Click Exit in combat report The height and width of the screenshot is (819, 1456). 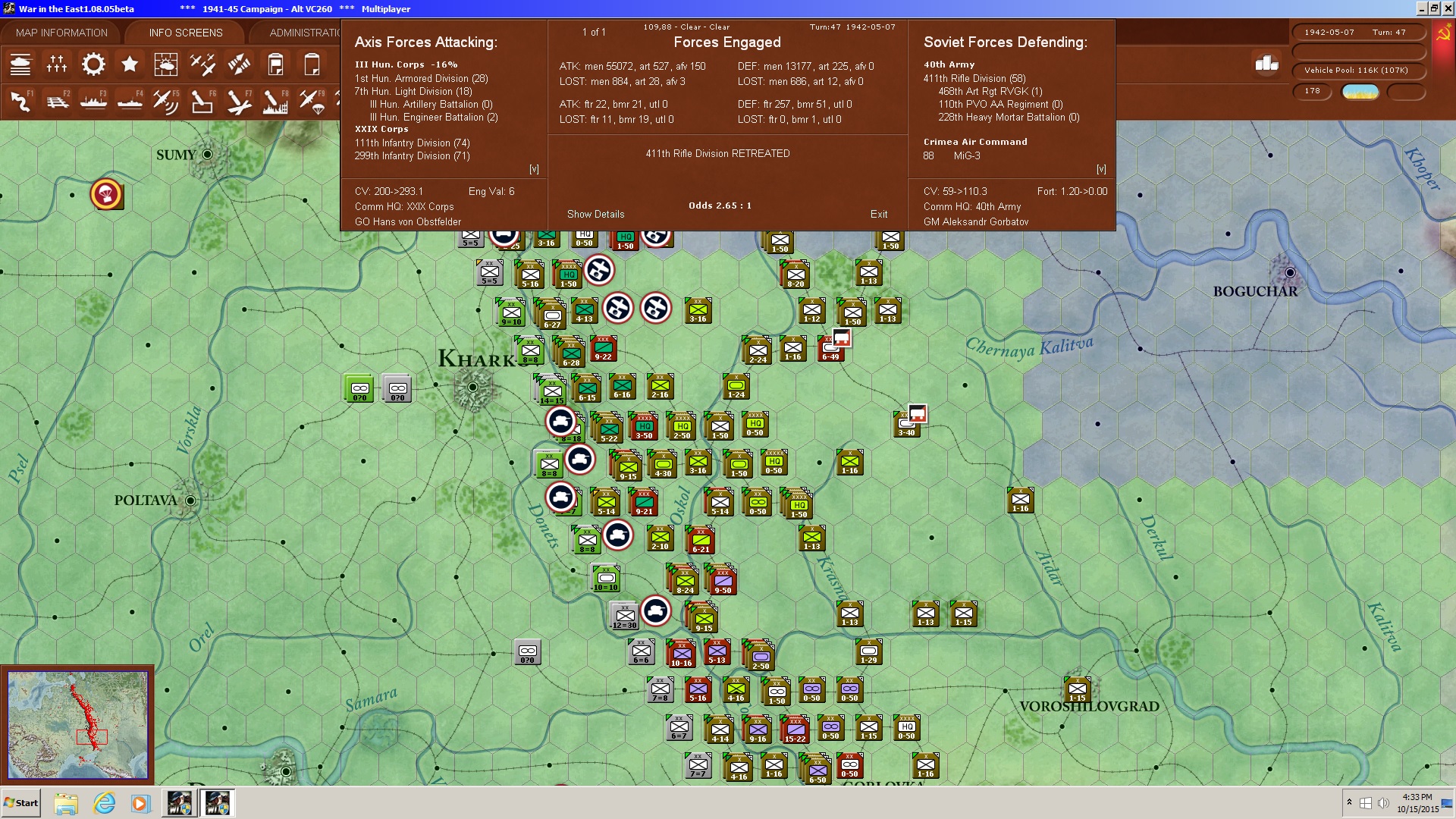878,214
